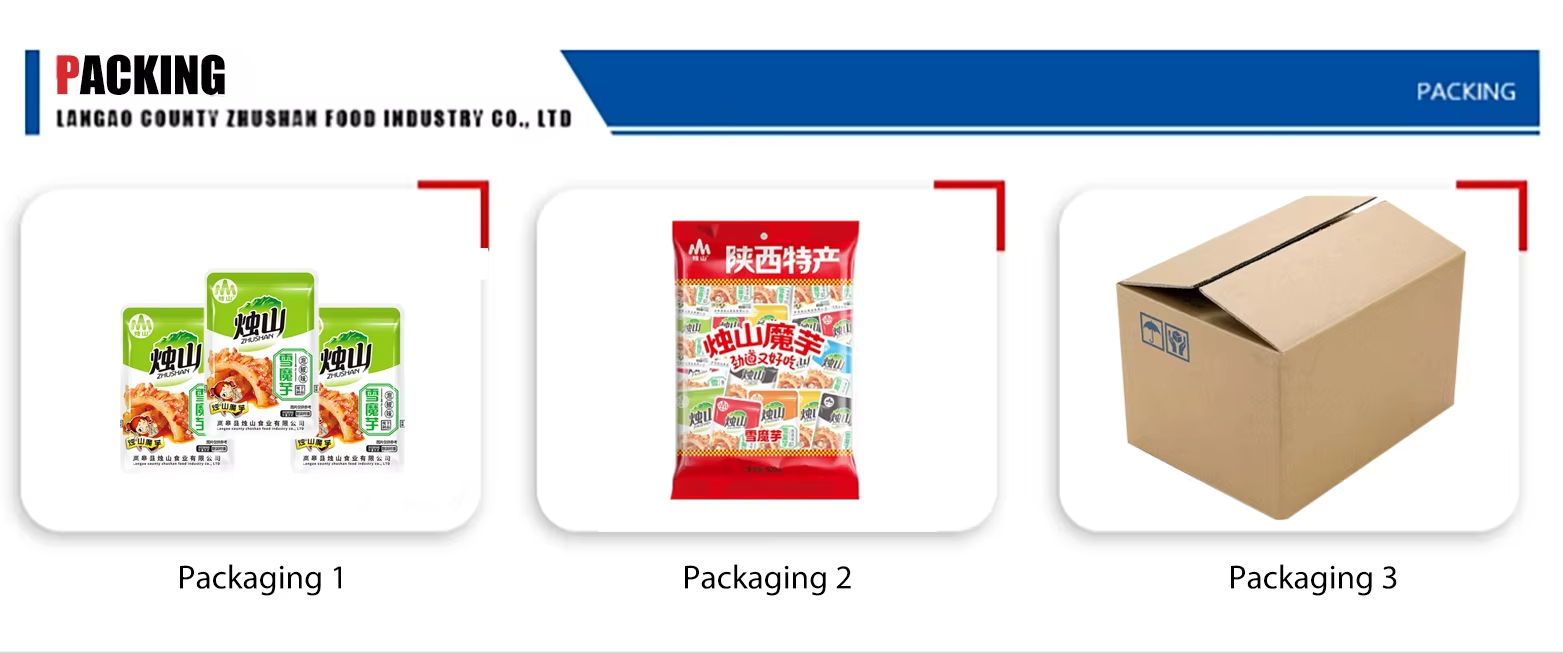Click the company name 'Langao County Zhushan Food Industry'
Image resolution: width=1563 pixels, height=654 pixels.
[x=313, y=119]
